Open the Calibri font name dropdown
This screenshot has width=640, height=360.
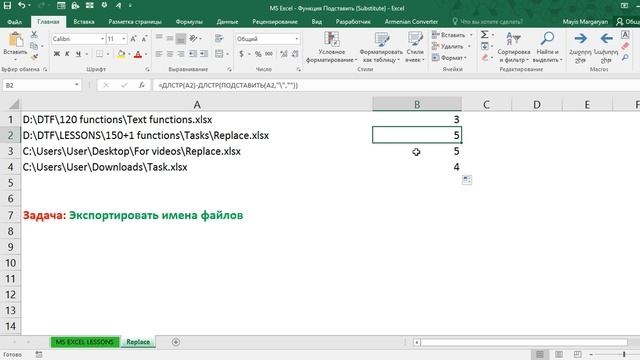pyautogui.click(x=102, y=39)
